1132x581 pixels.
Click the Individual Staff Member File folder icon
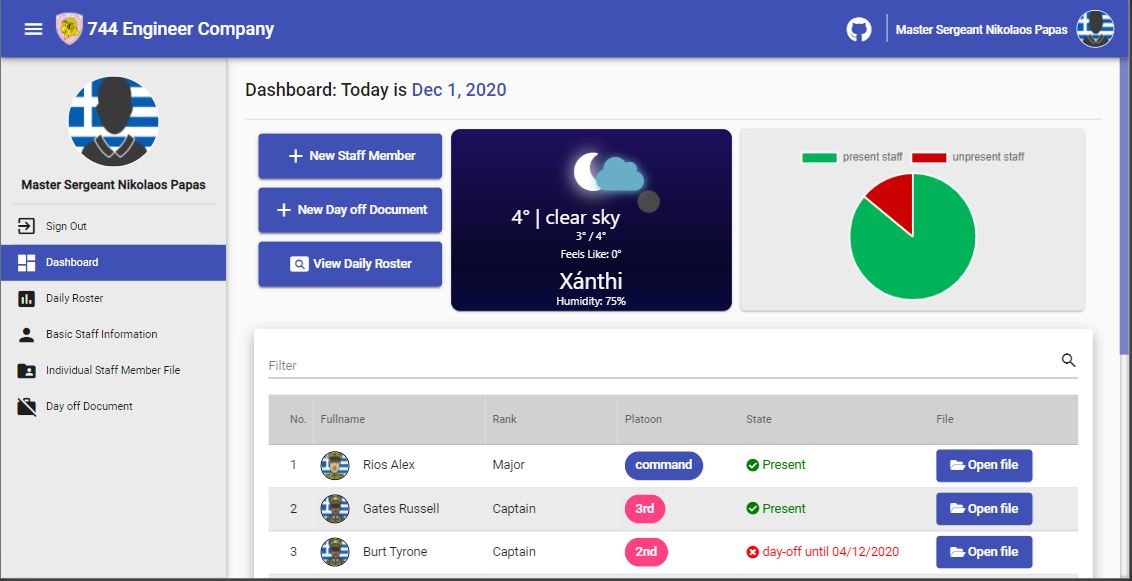point(26,371)
